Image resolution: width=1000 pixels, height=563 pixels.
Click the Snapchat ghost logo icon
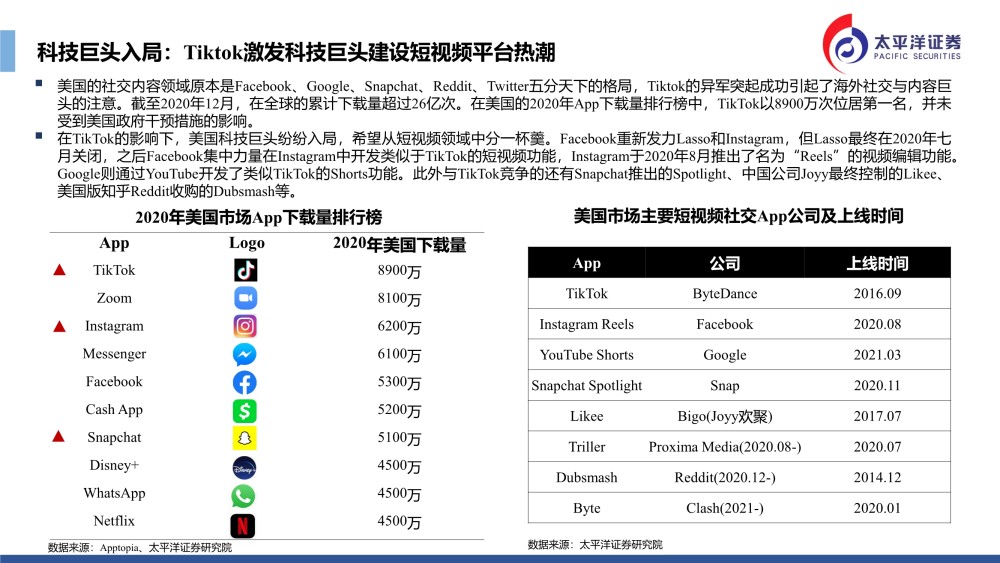point(245,438)
